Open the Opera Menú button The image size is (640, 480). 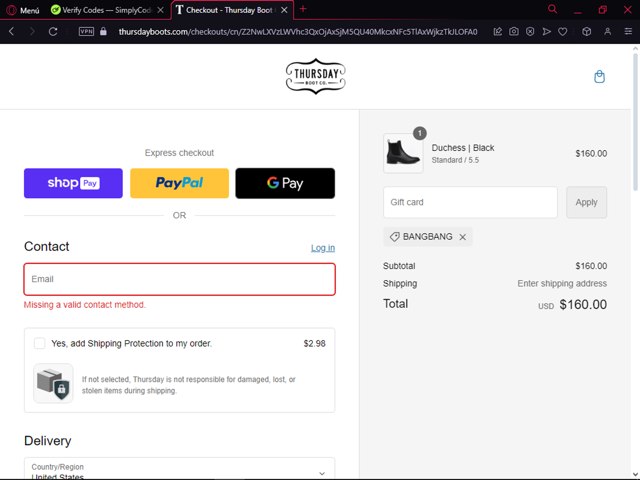pos(23,10)
